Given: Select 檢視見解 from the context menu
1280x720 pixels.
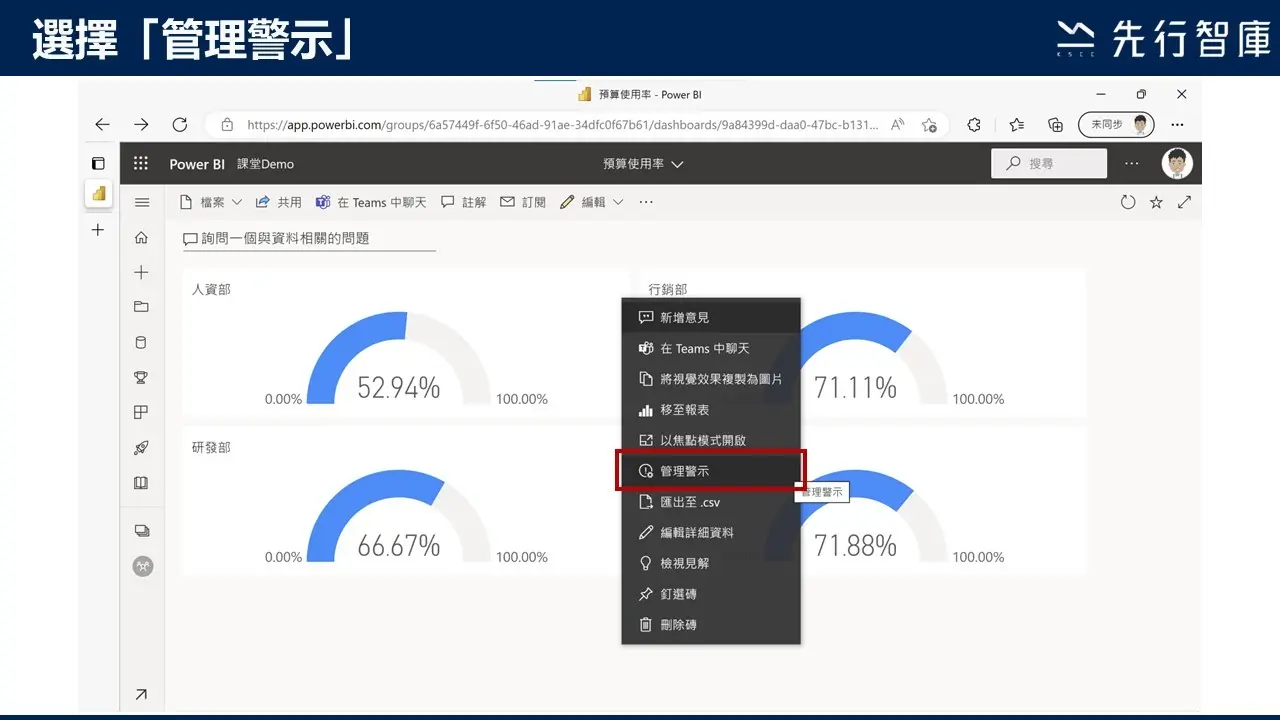Looking at the screenshot, I should (711, 563).
